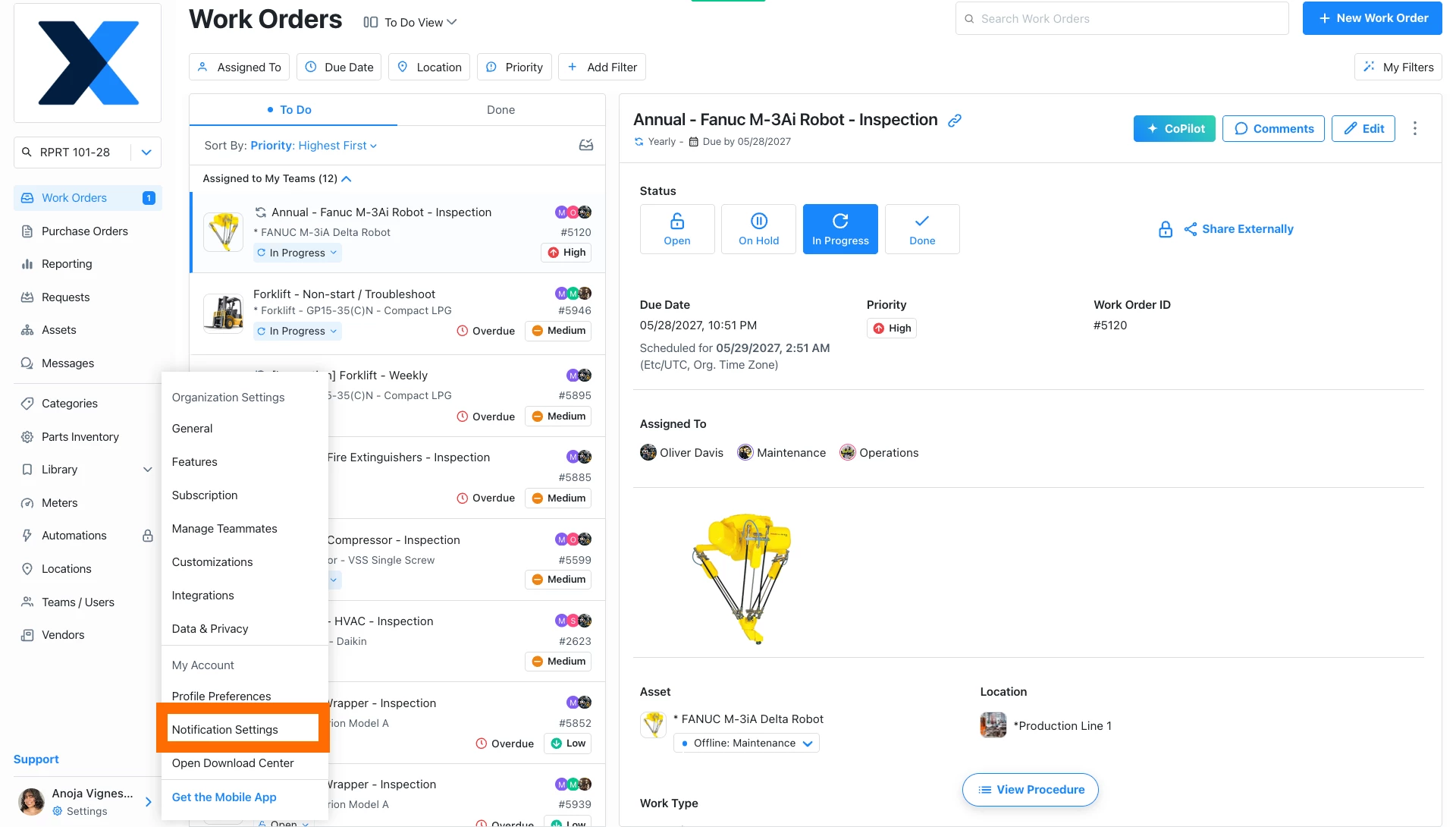Select Notification Settings from the menu
The height and width of the screenshot is (827, 1456).
(225, 730)
